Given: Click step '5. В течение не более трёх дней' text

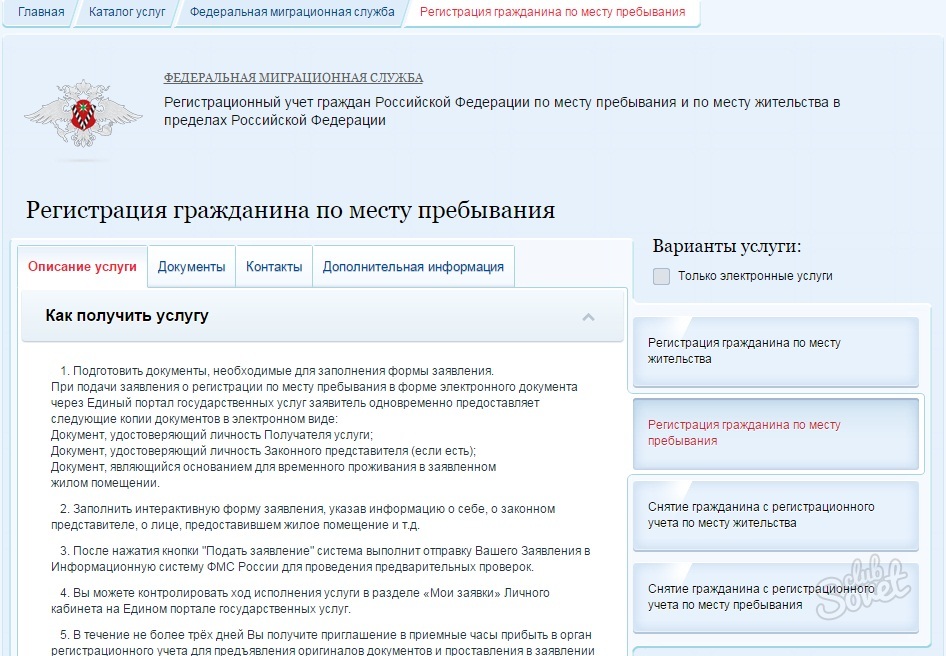Looking at the screenshot, I should pyautogui.click(x=323, y=643).
